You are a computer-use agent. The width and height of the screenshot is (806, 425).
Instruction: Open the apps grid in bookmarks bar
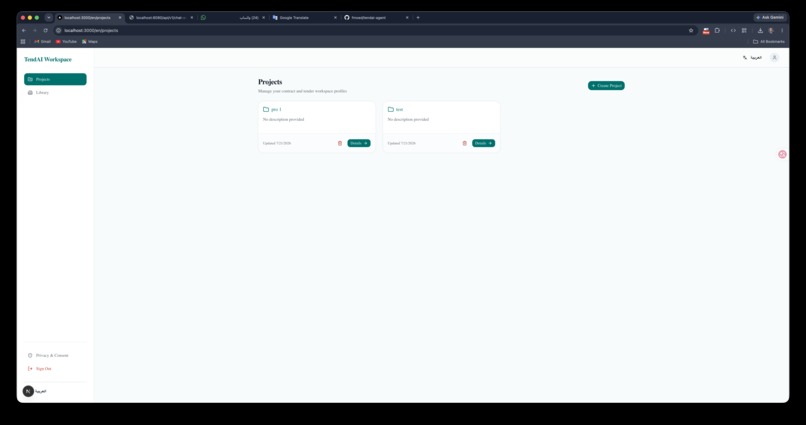[23, 42]
